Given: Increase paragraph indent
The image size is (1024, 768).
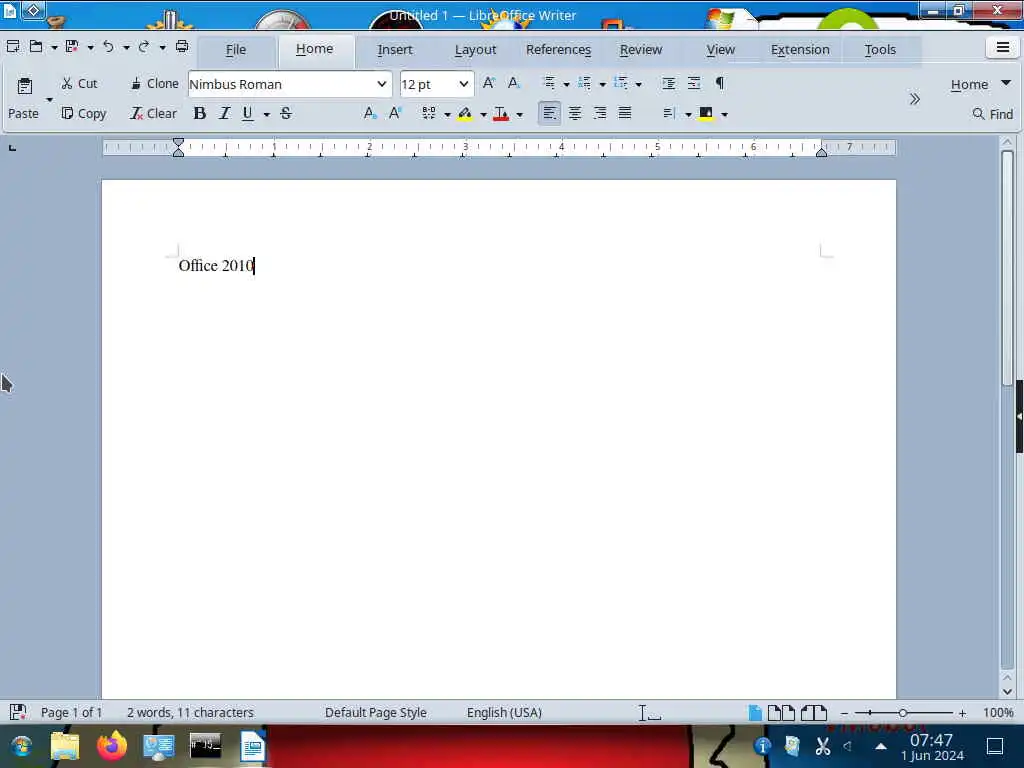Looking at the screenshot, I should (669, 83).
